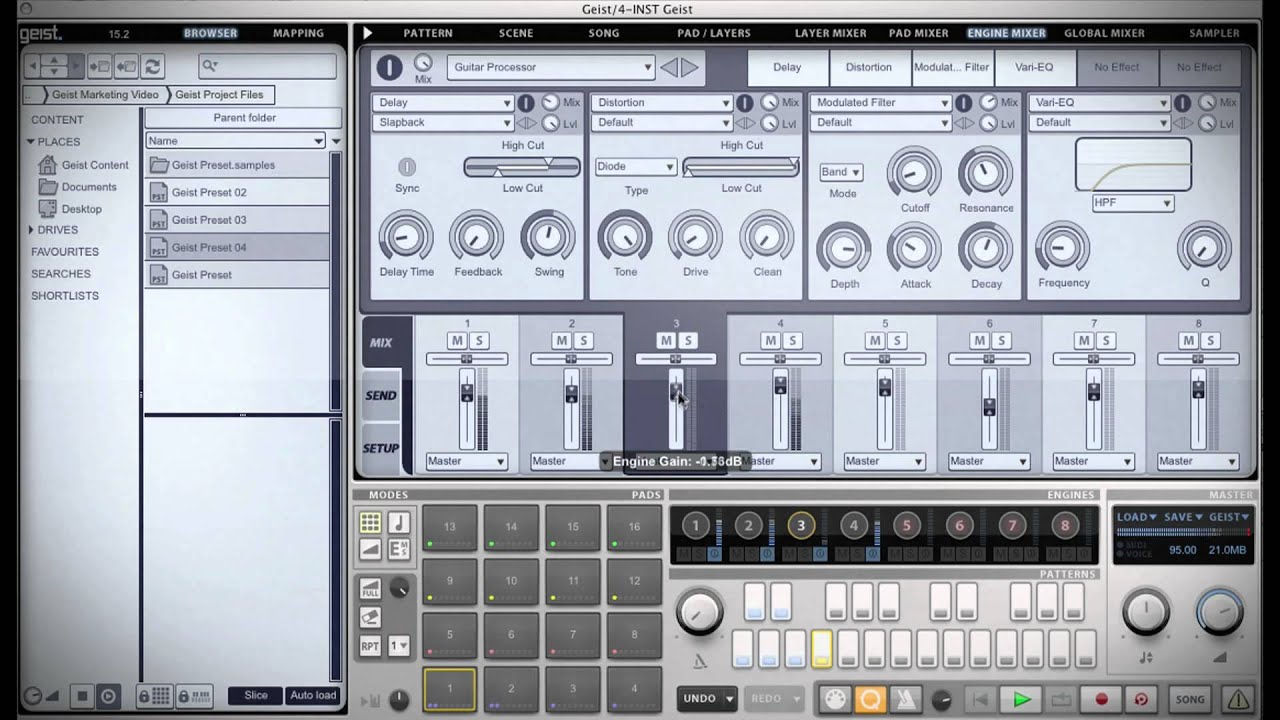1280x720 pixels.
Task: Click the MIDI connector icon in transport
Action: [x=836, y=699]
